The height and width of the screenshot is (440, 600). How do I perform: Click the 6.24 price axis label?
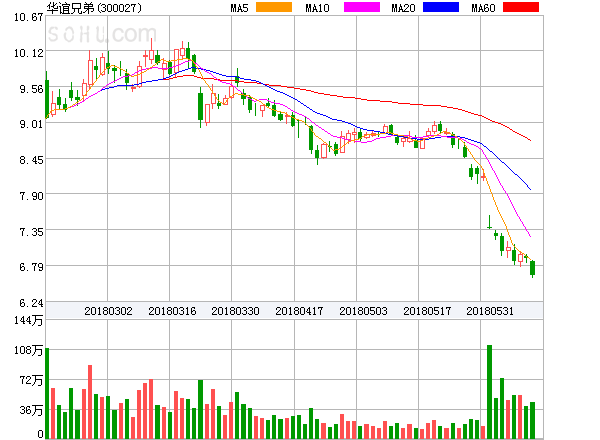click(31, 303)
